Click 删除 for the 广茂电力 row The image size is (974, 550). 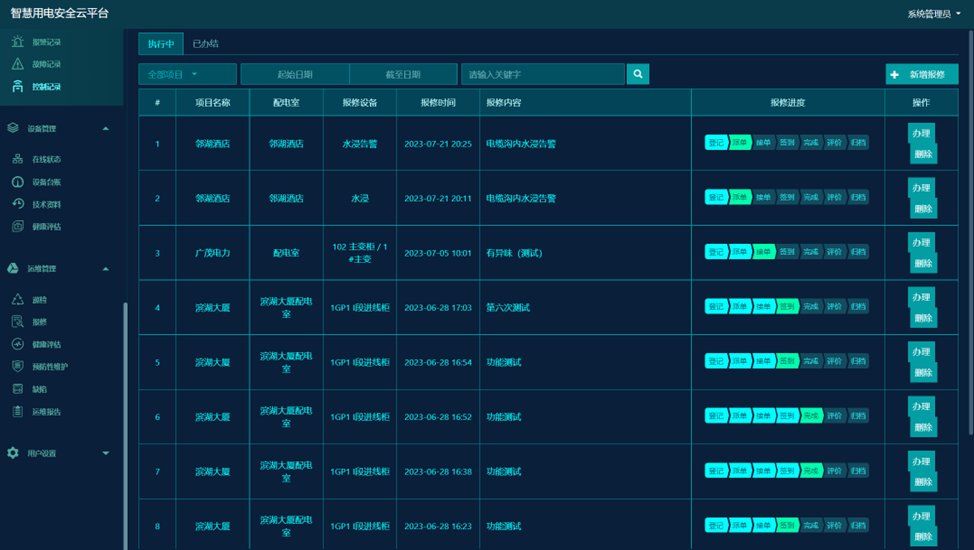pos(924,264)
